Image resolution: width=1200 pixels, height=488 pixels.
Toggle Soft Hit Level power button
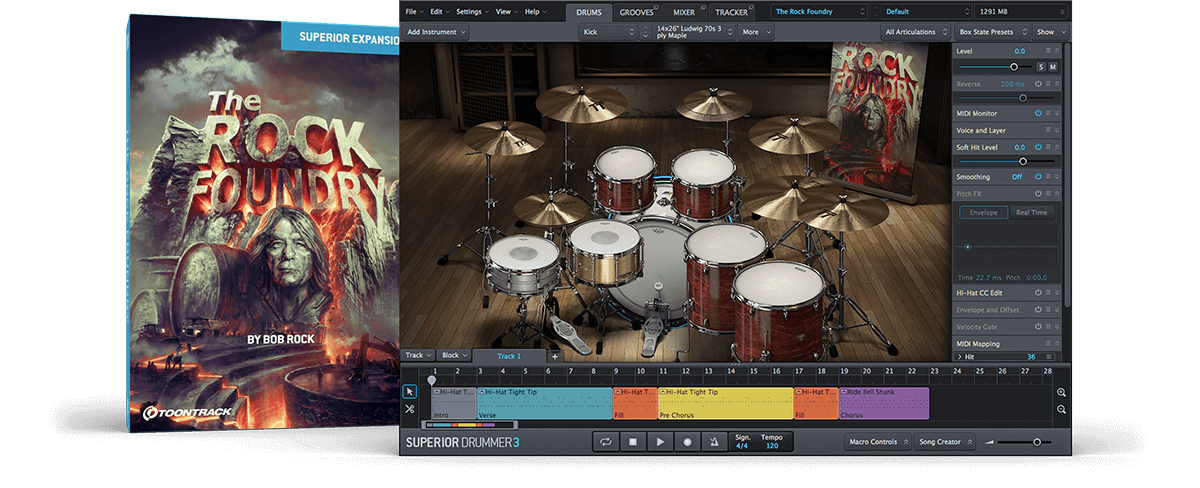point(1038,147)
